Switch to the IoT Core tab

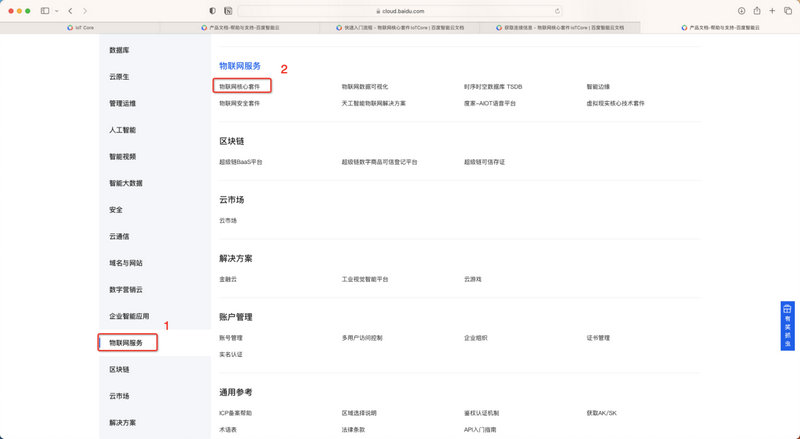pyautogui.click(x=80, y=28)
